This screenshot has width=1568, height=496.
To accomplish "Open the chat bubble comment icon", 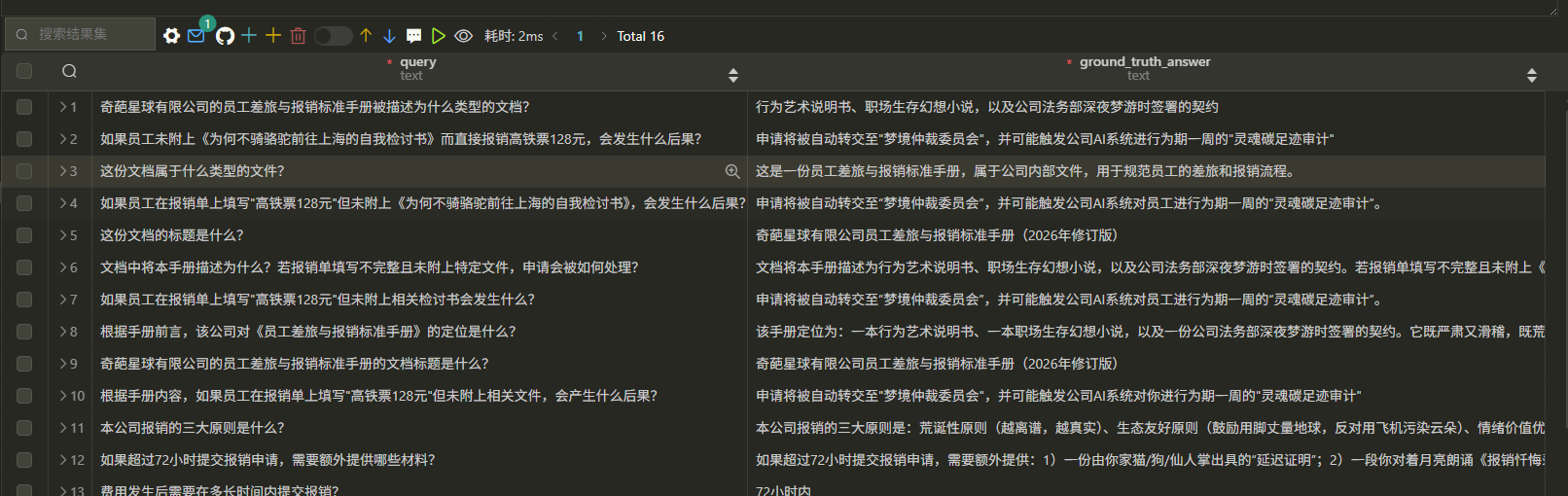I will point(413,36).
